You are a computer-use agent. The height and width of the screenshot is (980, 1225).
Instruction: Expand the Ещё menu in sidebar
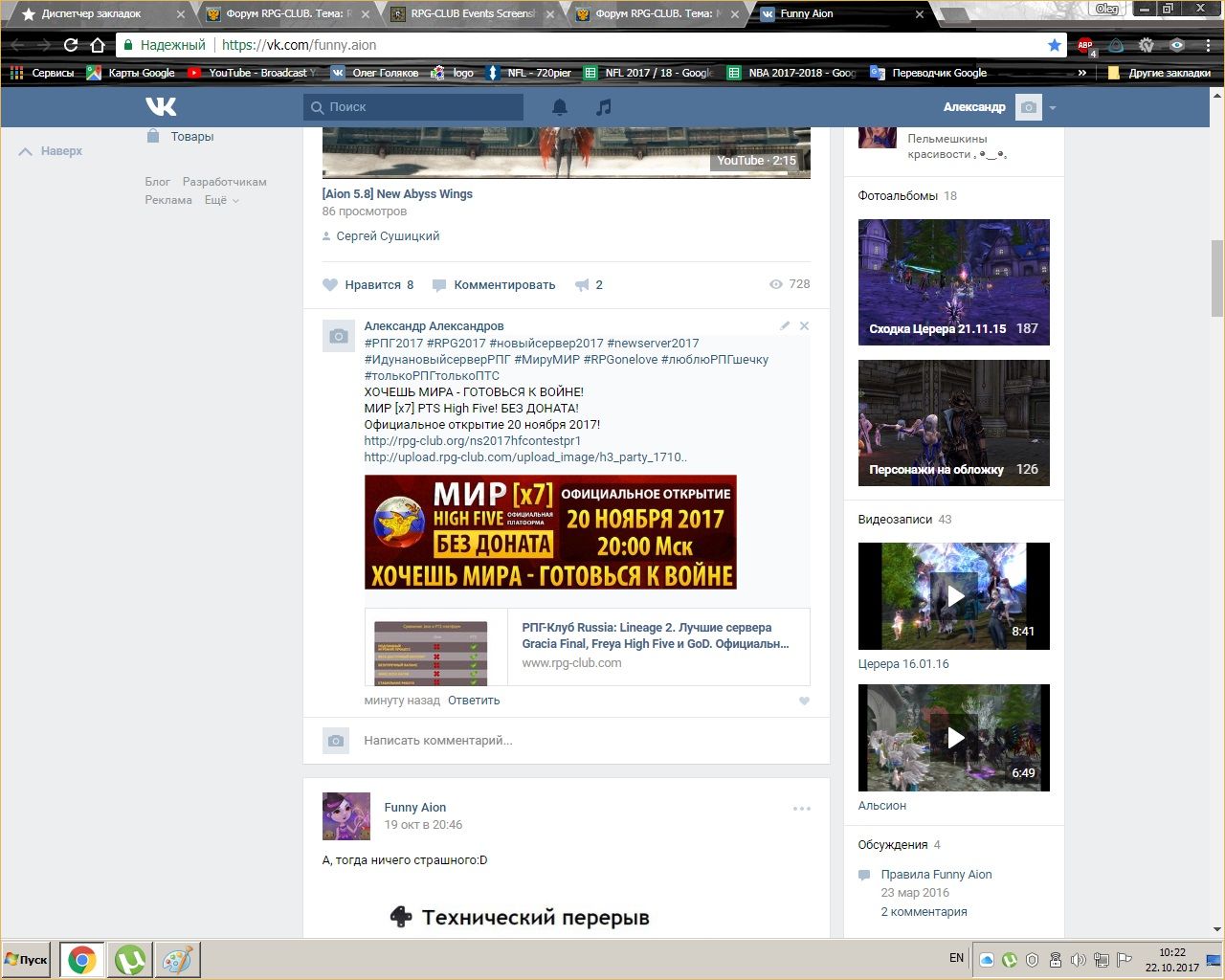coord(221,200)
